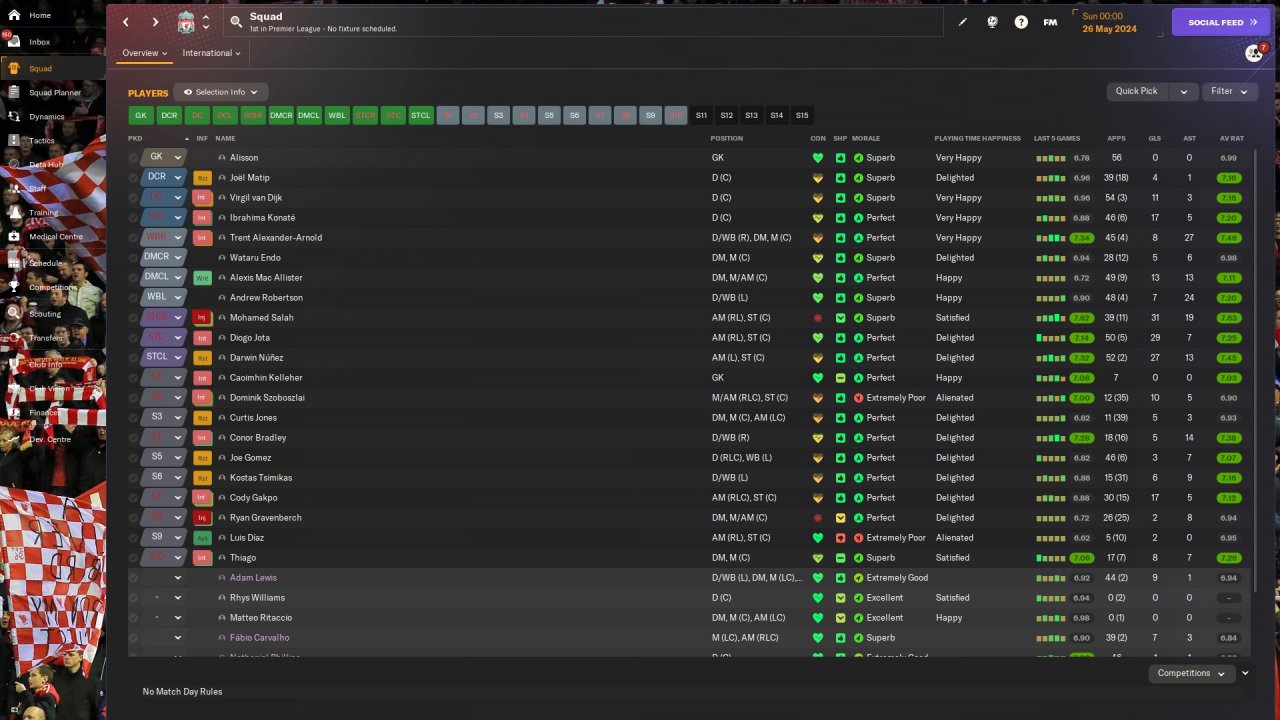Open Dominik Szoboszlai's player profile link

(267, 398)
